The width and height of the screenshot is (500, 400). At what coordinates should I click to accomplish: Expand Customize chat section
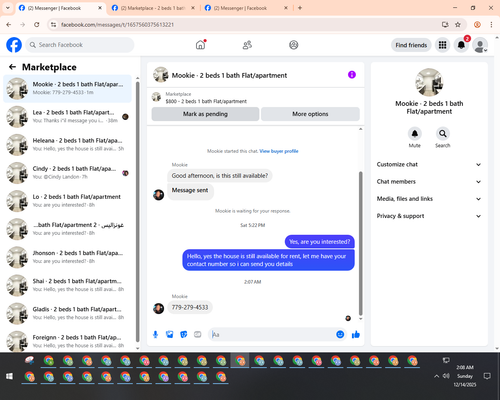click(x=429, y=164)
